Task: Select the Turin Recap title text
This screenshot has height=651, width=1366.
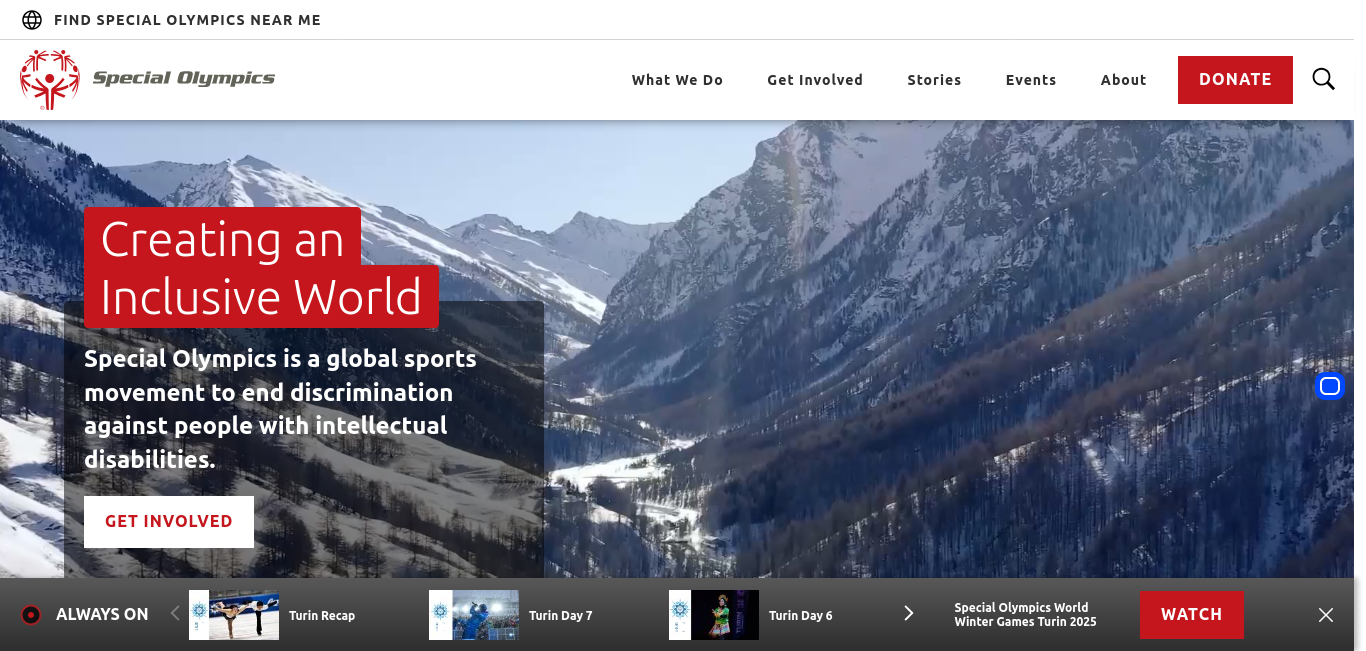Action: (x=322, y=616)
